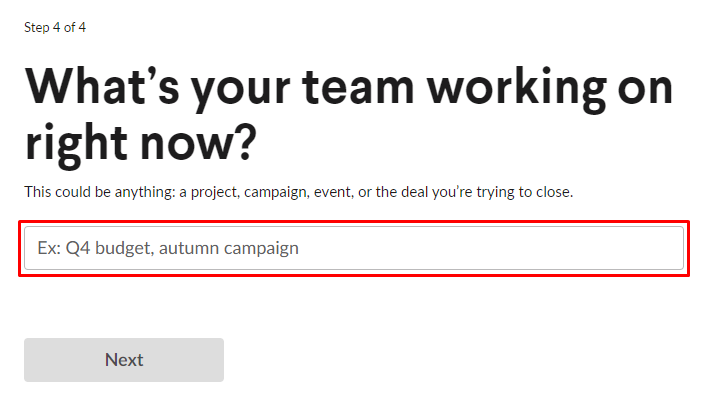This screenshot has height=403, width=708.
Task: Continue by clicking Next
Action: coord(124,360)
